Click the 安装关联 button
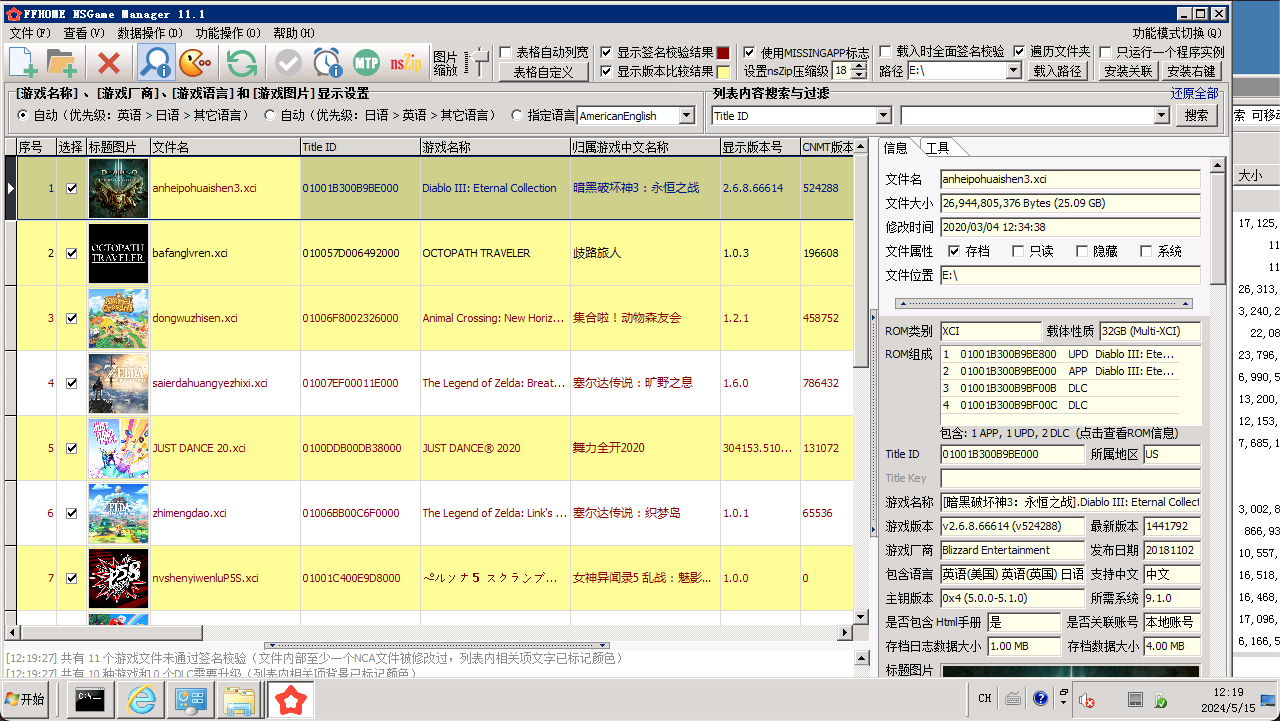 (x=1128, y=71)
